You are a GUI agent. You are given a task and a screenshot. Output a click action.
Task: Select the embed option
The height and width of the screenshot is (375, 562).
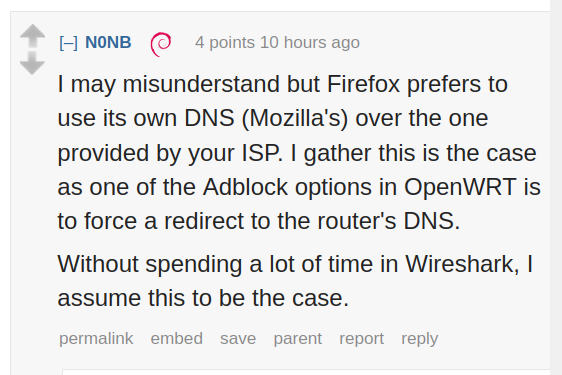176,338
